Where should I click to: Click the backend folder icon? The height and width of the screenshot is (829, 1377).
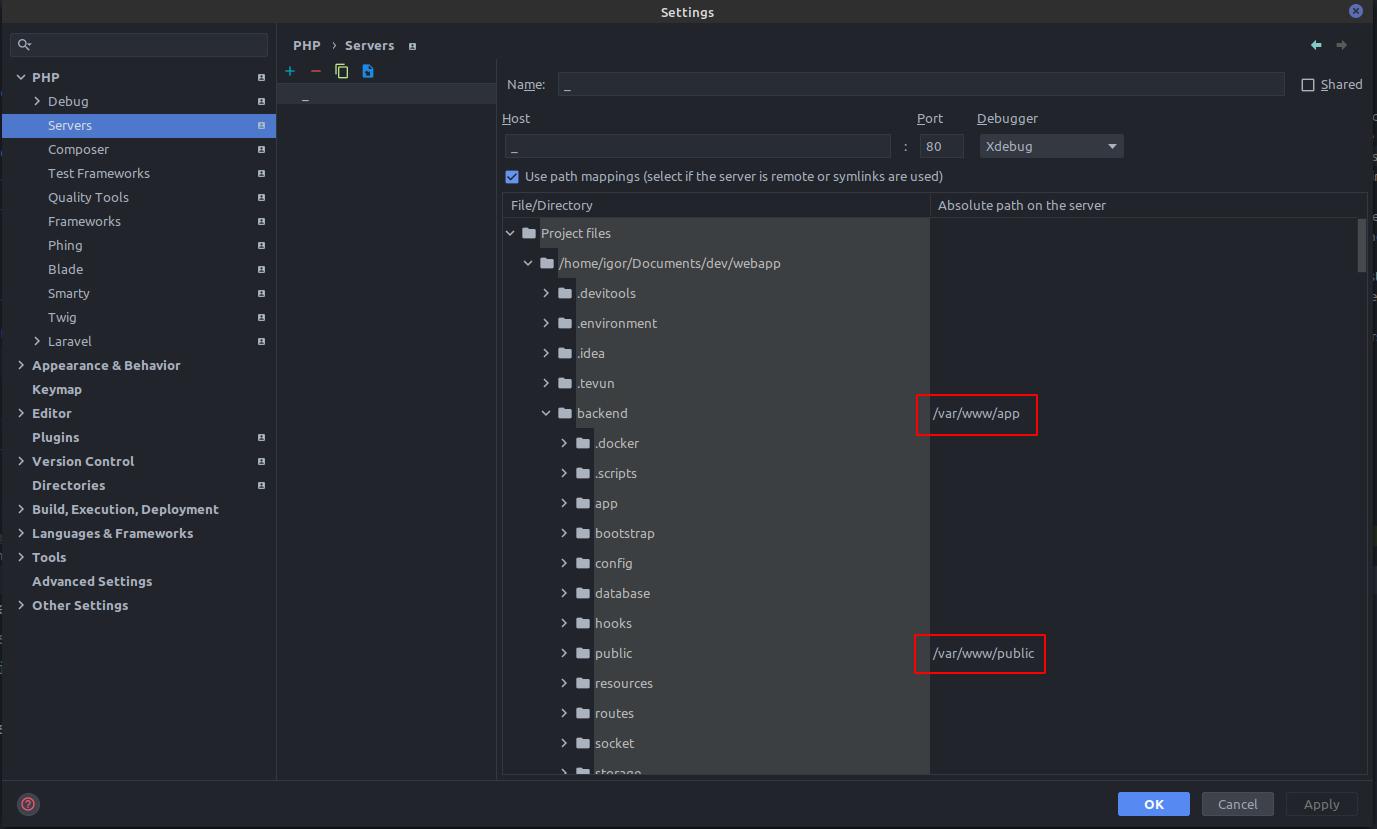click(565, 413)
